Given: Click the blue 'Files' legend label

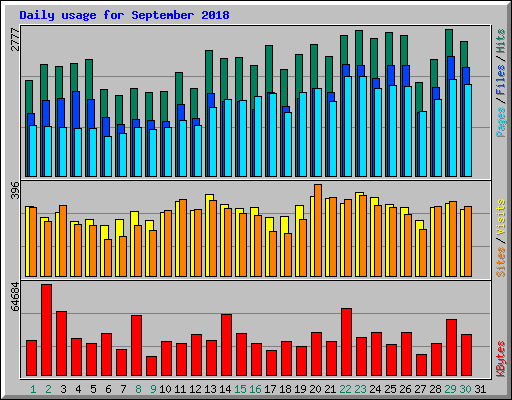Looking at the screenshot, I should coord(501,80).
